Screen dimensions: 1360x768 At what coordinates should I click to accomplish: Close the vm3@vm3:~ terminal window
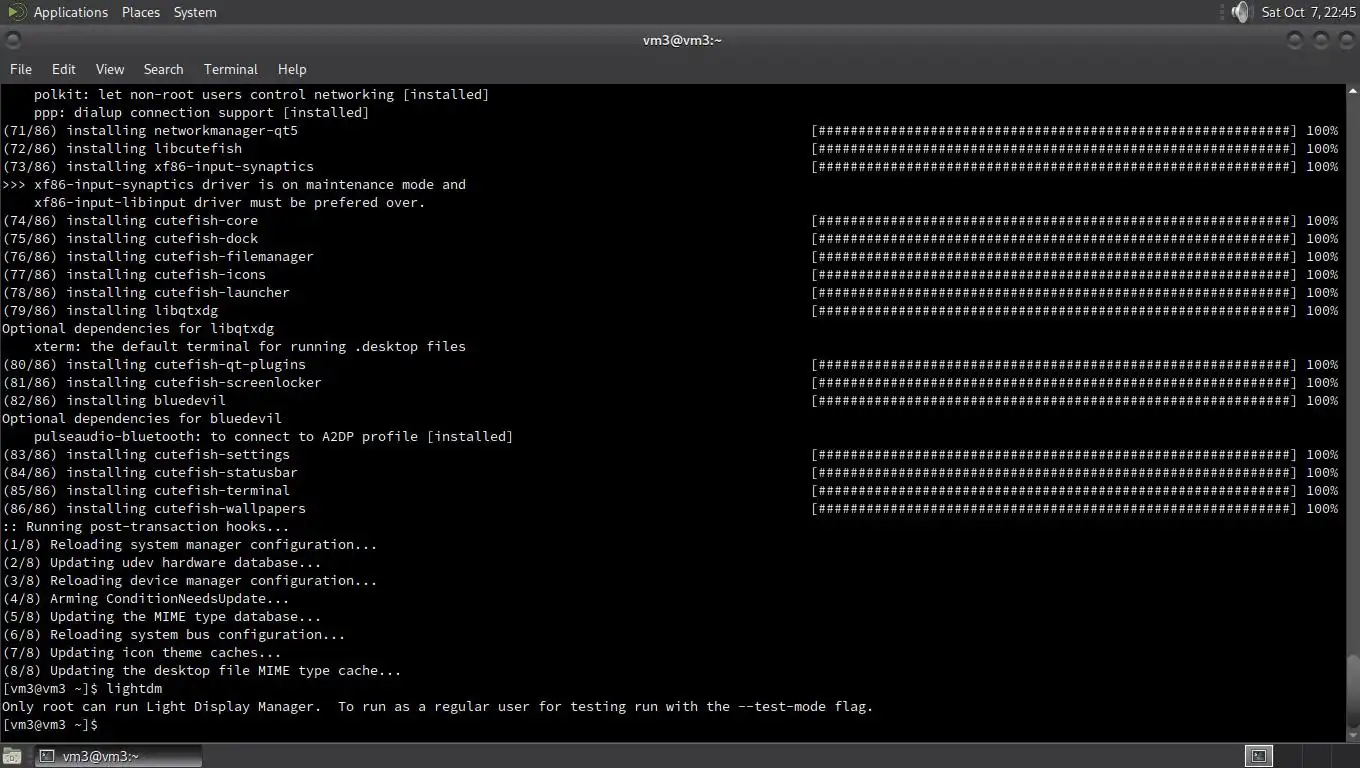coord(1345,40)
